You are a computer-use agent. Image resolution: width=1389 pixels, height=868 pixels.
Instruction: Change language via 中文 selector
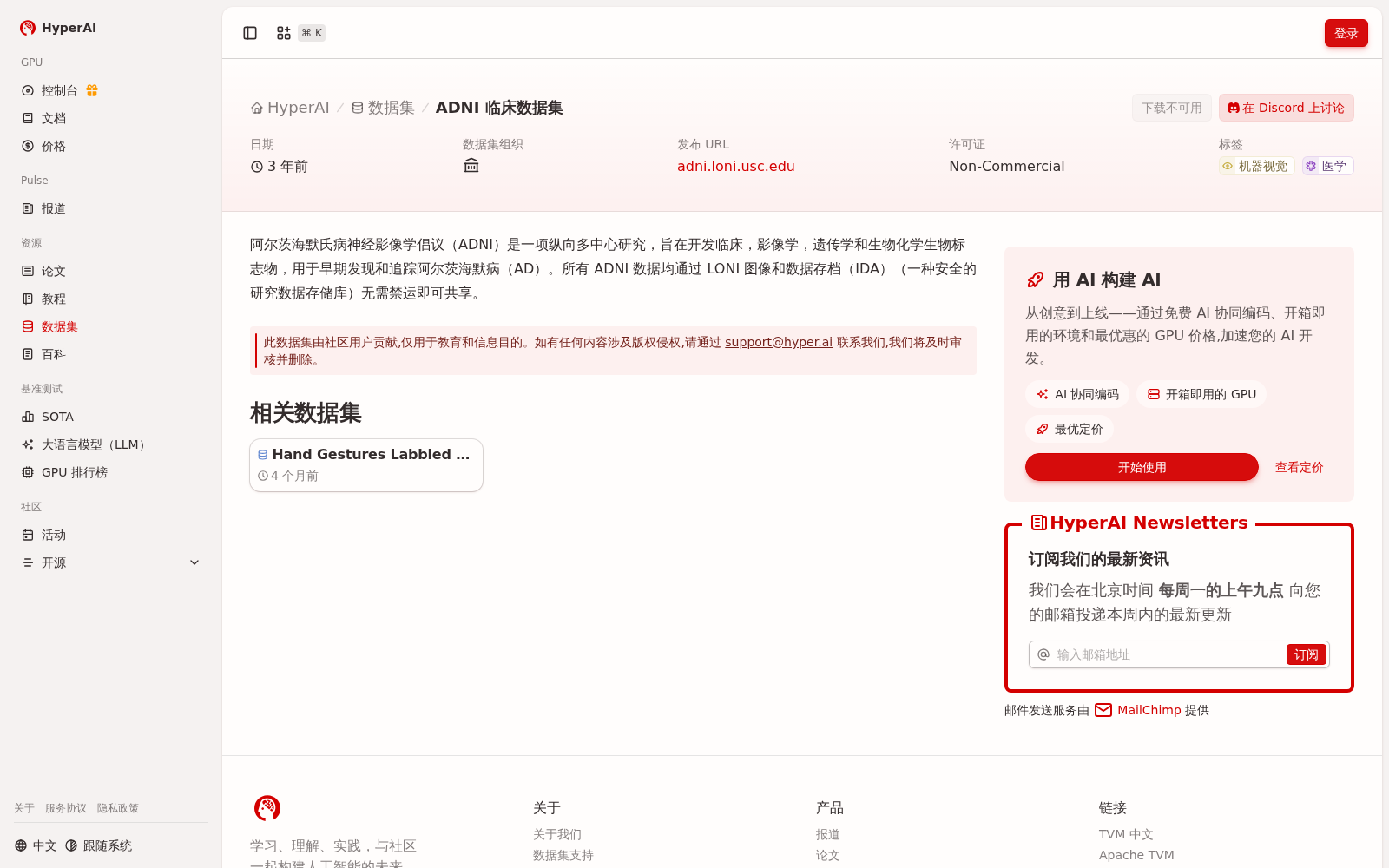(36, 845)
